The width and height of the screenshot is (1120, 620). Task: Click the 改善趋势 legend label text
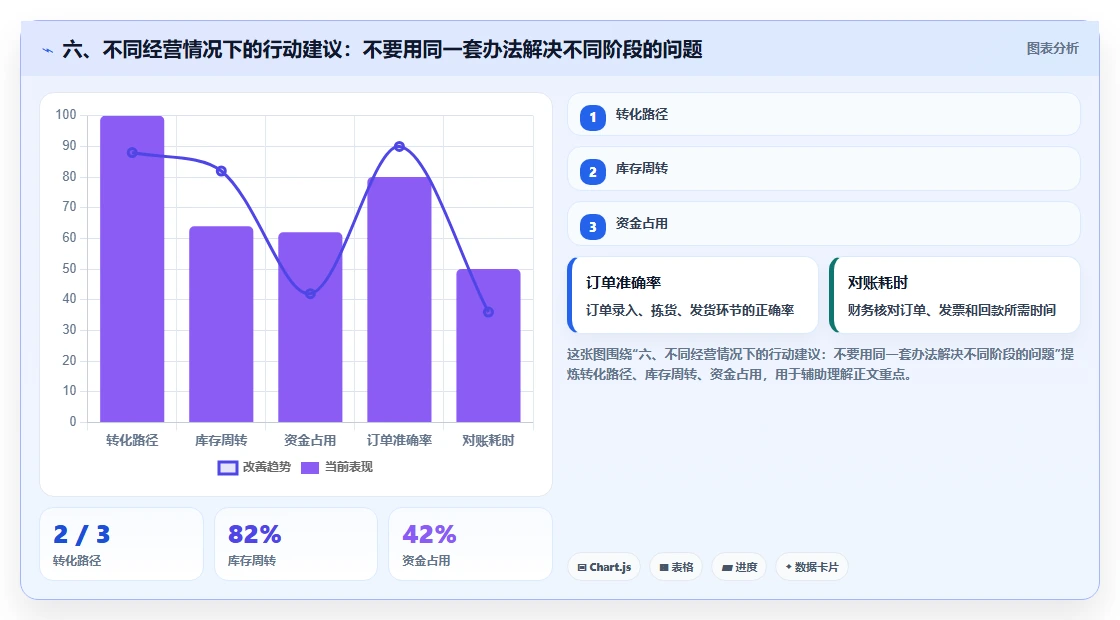tap(267, 467)
